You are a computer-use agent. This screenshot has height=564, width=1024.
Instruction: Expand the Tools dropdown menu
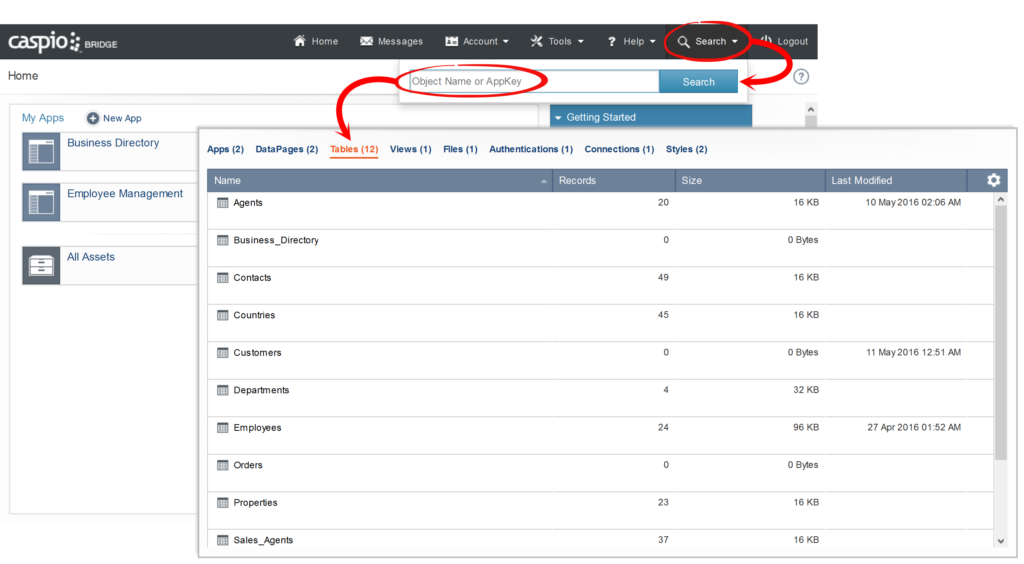pyautogui.click(x=557, y=42)
